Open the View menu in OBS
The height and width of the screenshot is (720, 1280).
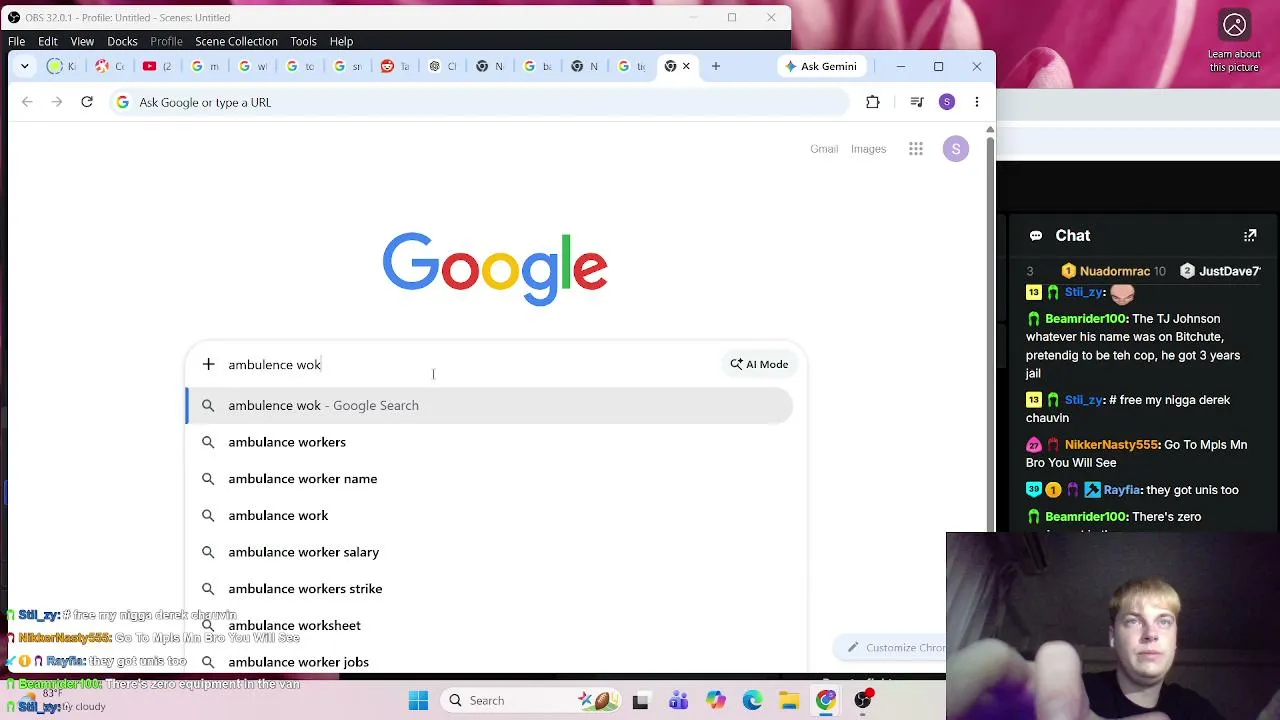[82, 41]
